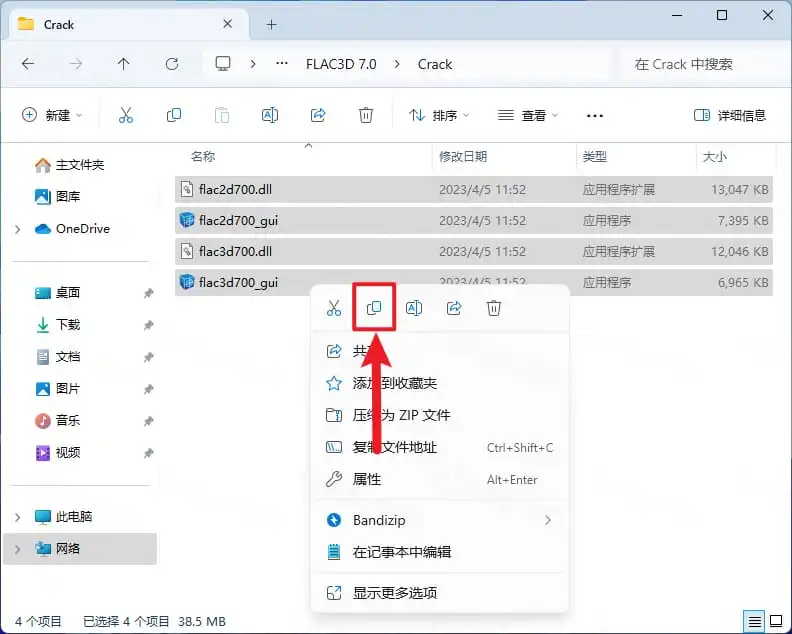The width and height of the screenshot is (792, 634).
Task: Switch to details list view icon
Action: (x=754, y=621)
